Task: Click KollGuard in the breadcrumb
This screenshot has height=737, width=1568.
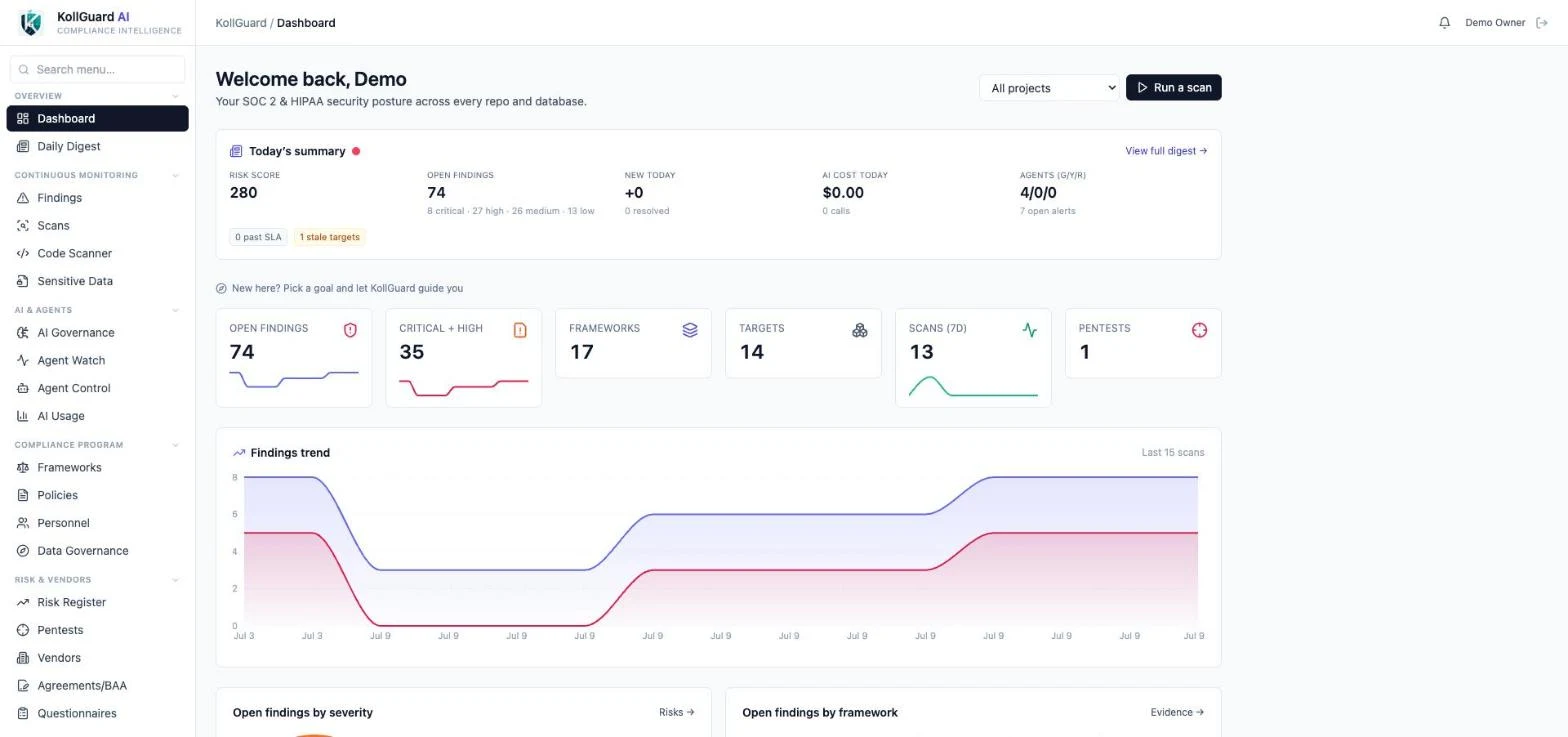Action: 241,23
